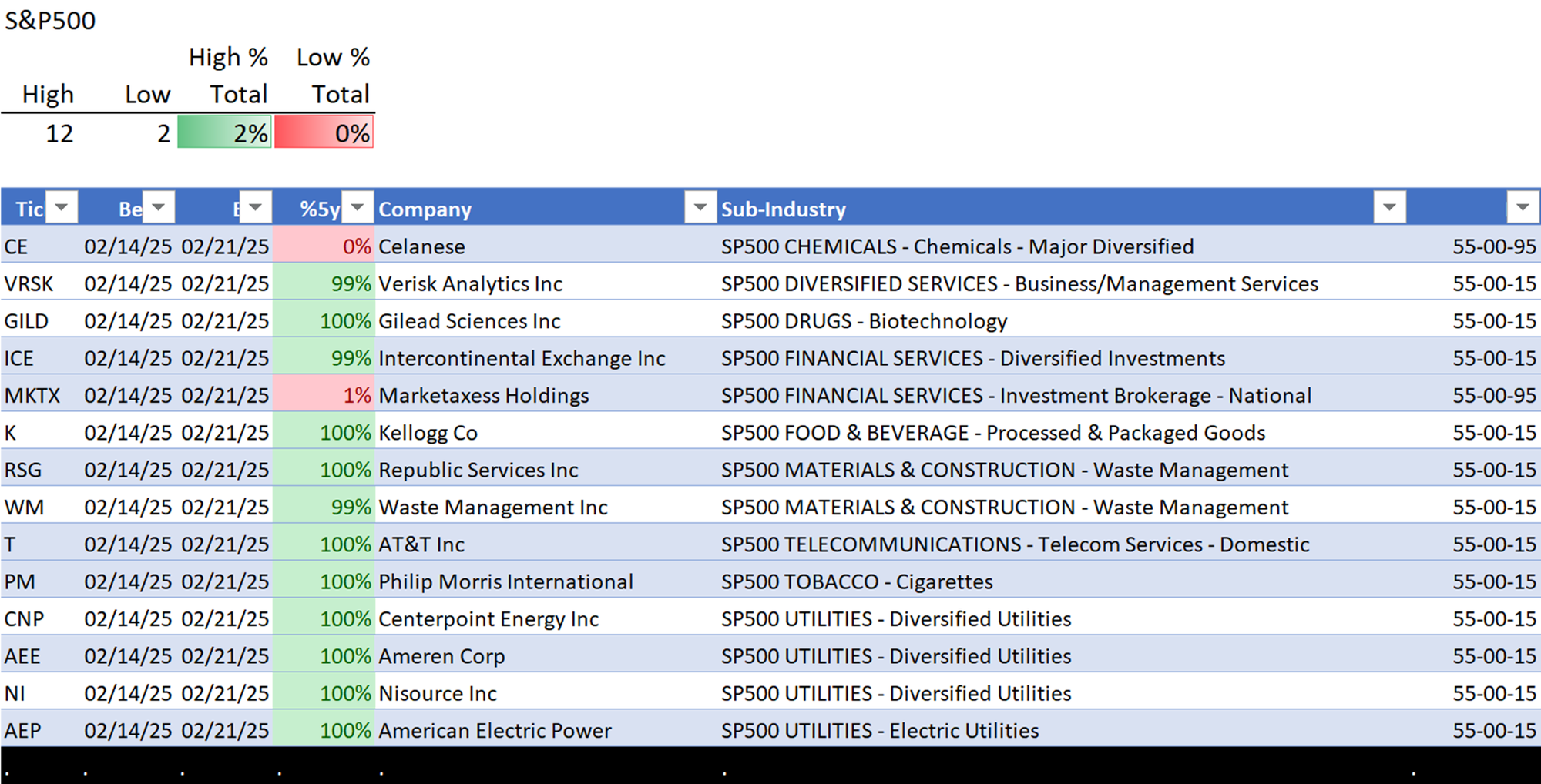Viewport: 1541px width, 784px height.
Task: Select the 02/21/25 date in the AEP row
Action: coord(225,730)
